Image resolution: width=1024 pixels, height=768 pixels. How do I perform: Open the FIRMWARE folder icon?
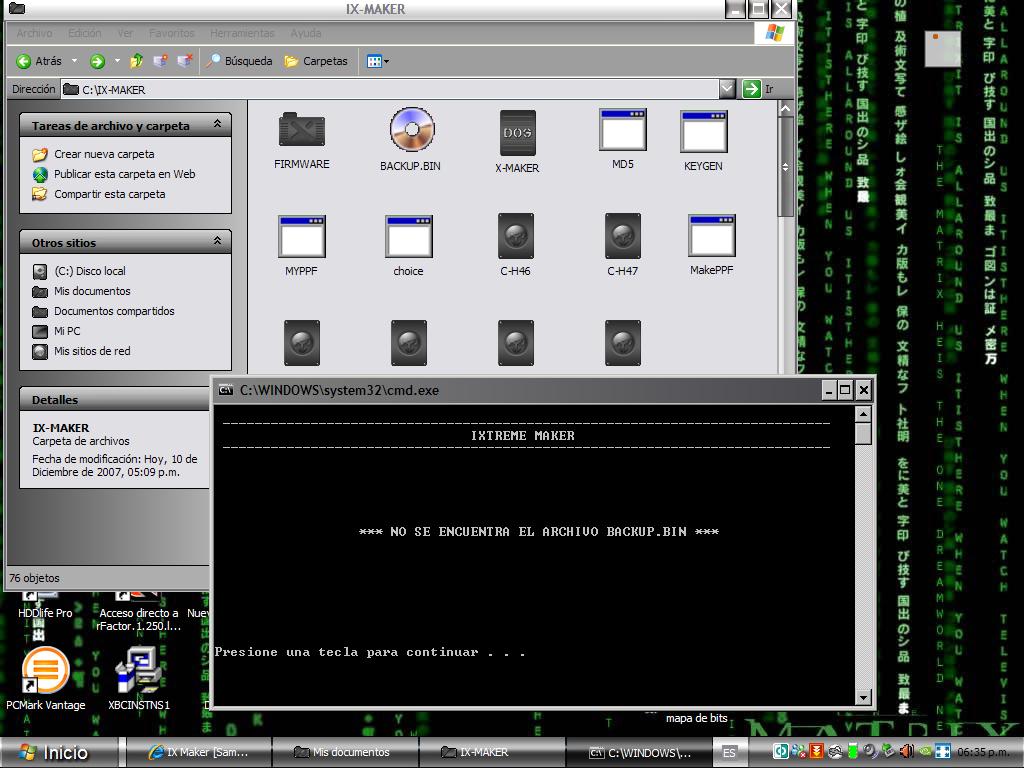tap(302, 129)
